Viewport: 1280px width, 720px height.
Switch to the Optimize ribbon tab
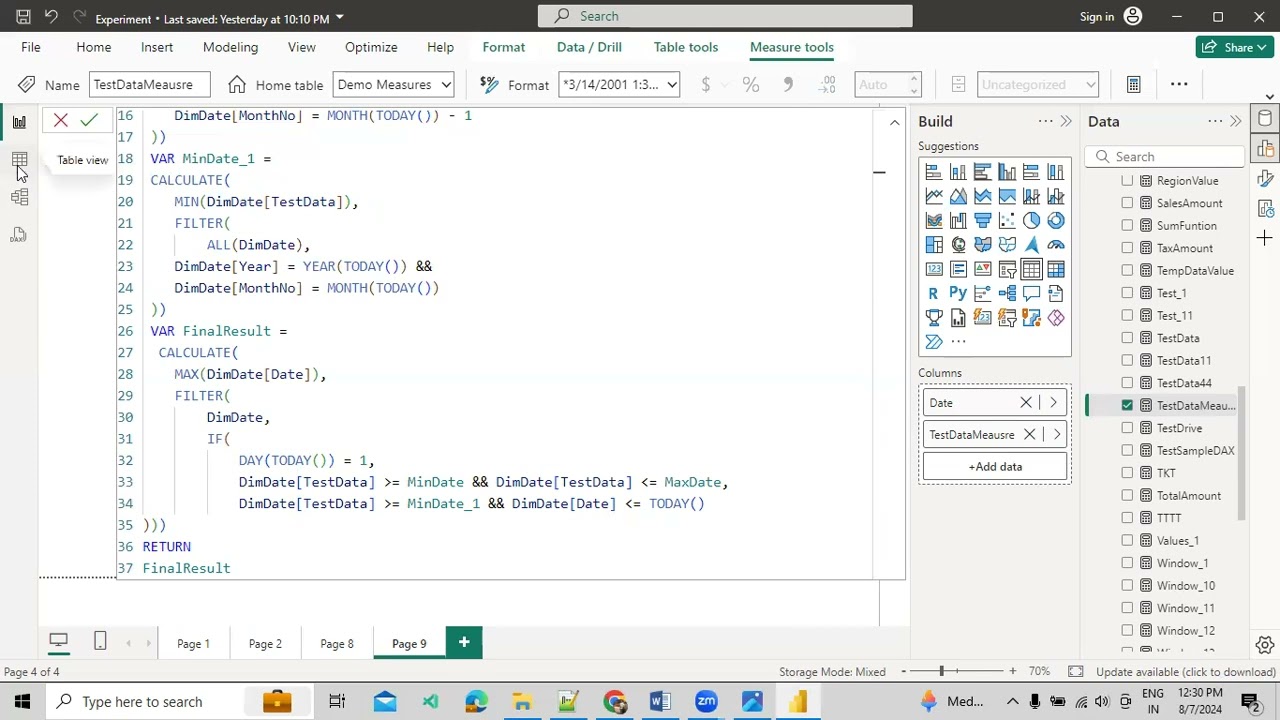click(371, 47)
